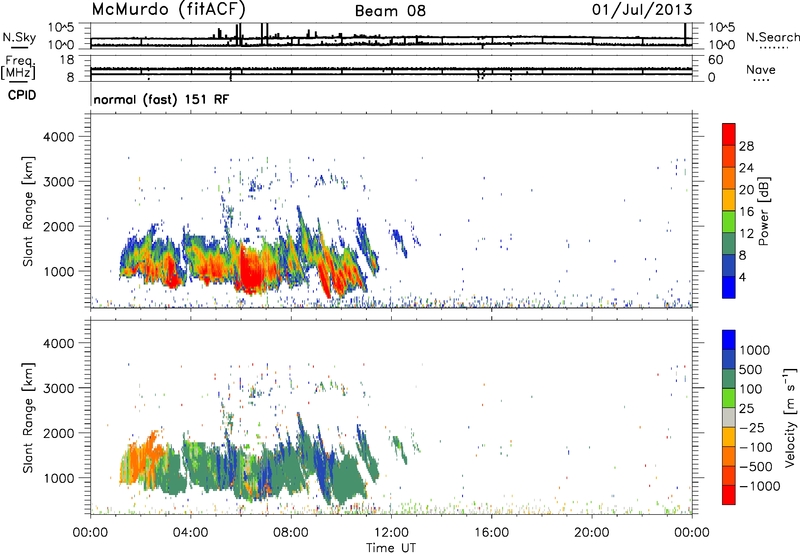The width and height of the screenshot is (800, 554).
Task: Click the 'McMurdo (fitACF)' title text
Action: coord(168,9)
